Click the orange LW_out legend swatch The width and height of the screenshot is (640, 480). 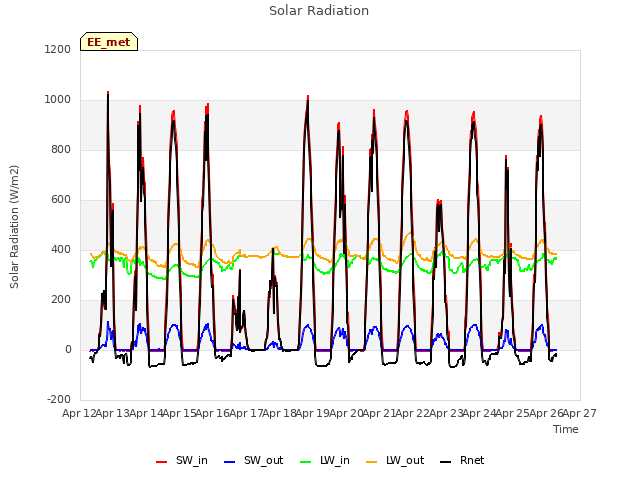click(x=372, y=462)
